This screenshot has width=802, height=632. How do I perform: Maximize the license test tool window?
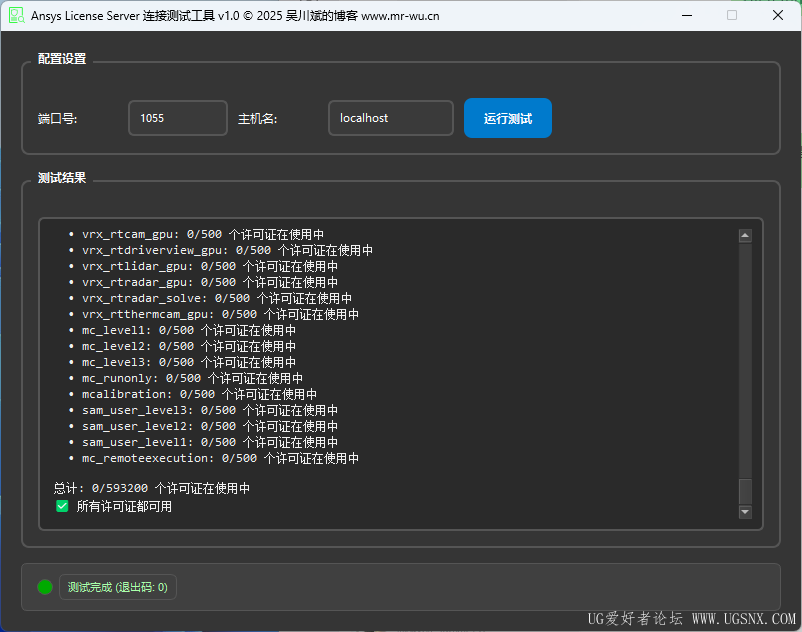pos(732,15)
